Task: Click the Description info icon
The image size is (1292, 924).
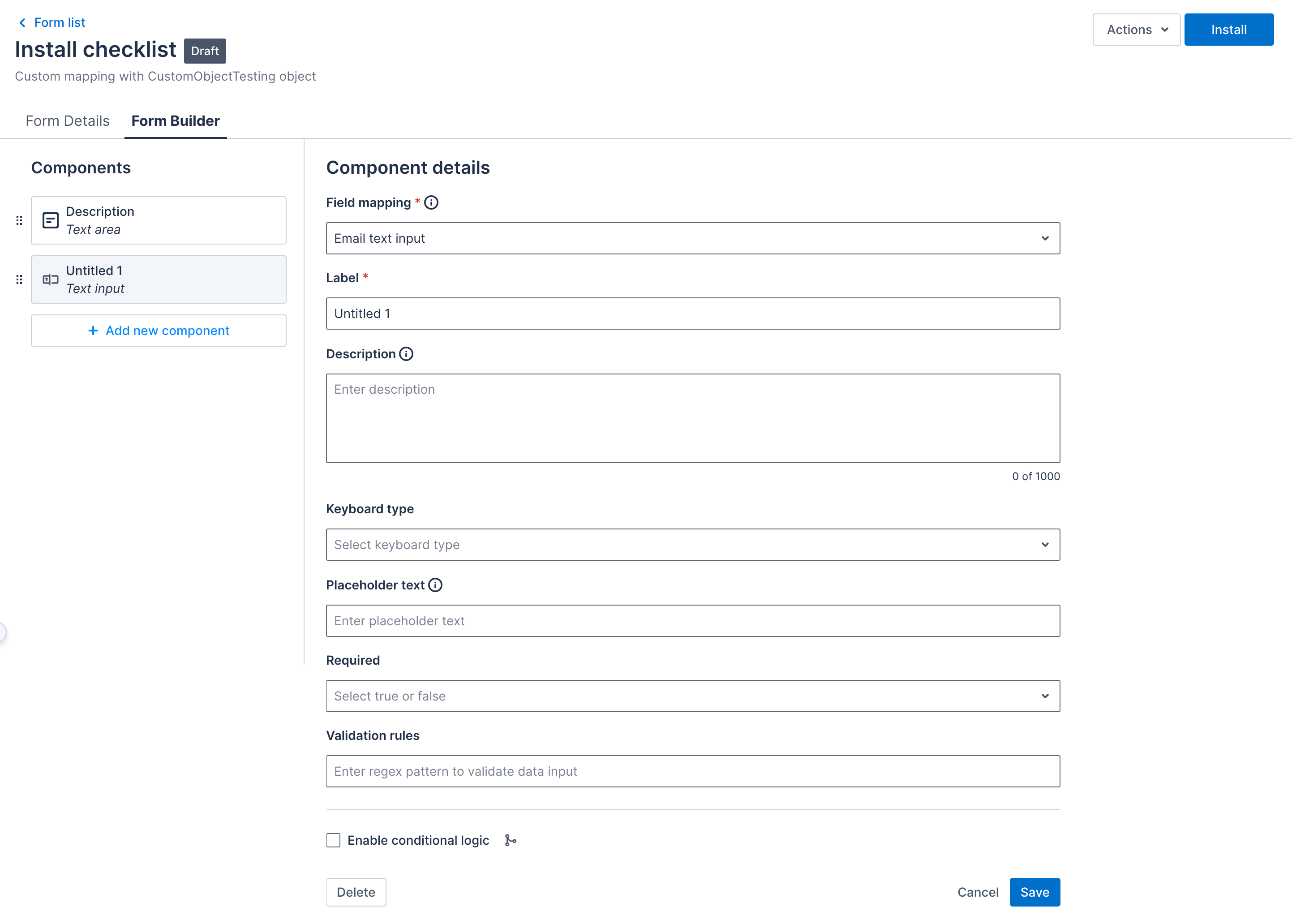Action: point(406,354)
